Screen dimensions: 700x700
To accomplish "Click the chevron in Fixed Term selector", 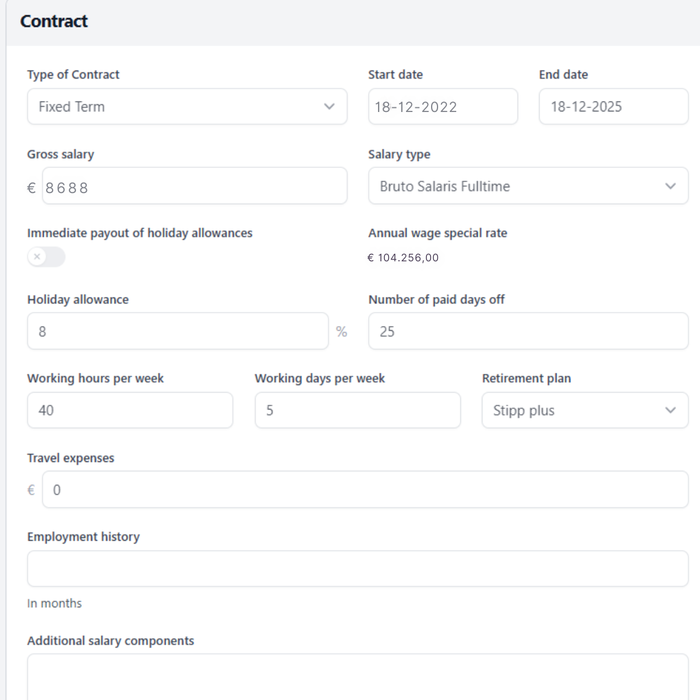I will 329,107.
